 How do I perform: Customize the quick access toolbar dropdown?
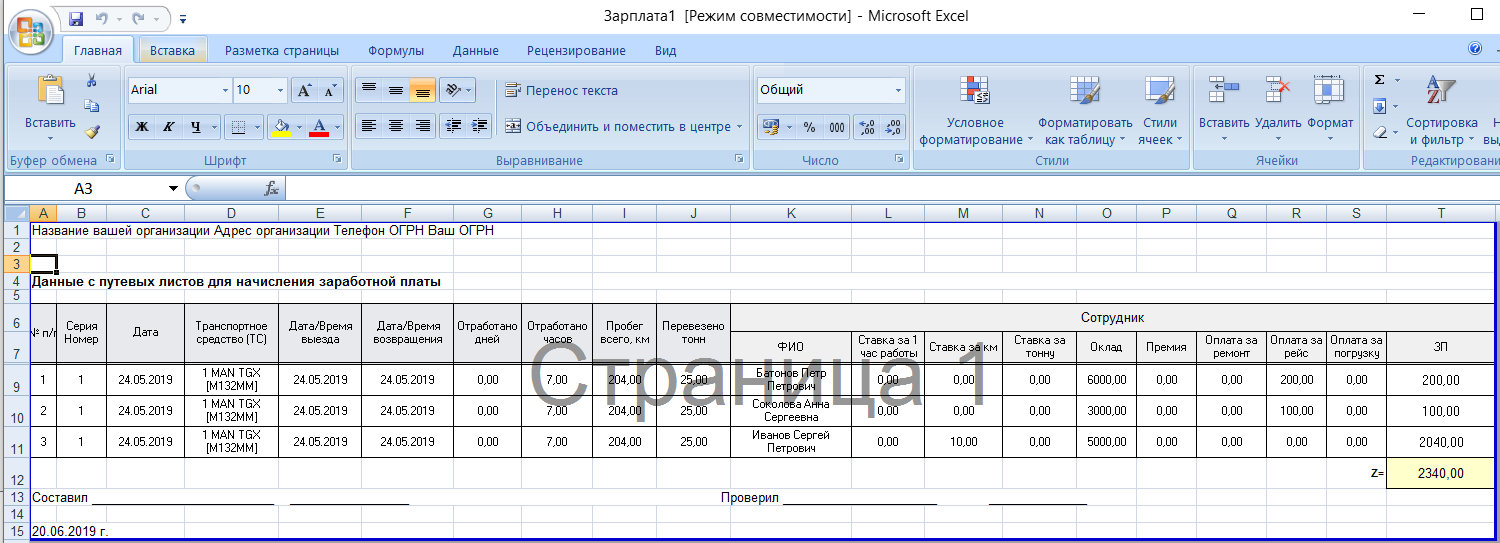tap(183, 19)
